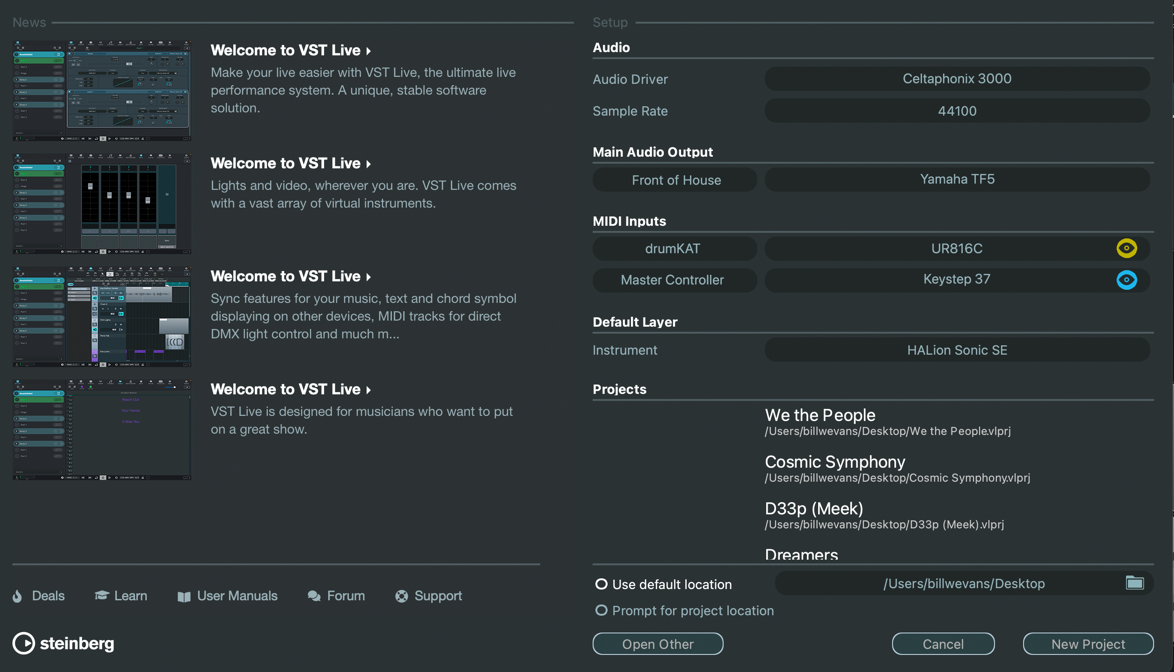Image resolution: width=1174 pixels, height=672 pixels.
Task: Click the Support lifebuoy icon
Action: tap(401, 597)
